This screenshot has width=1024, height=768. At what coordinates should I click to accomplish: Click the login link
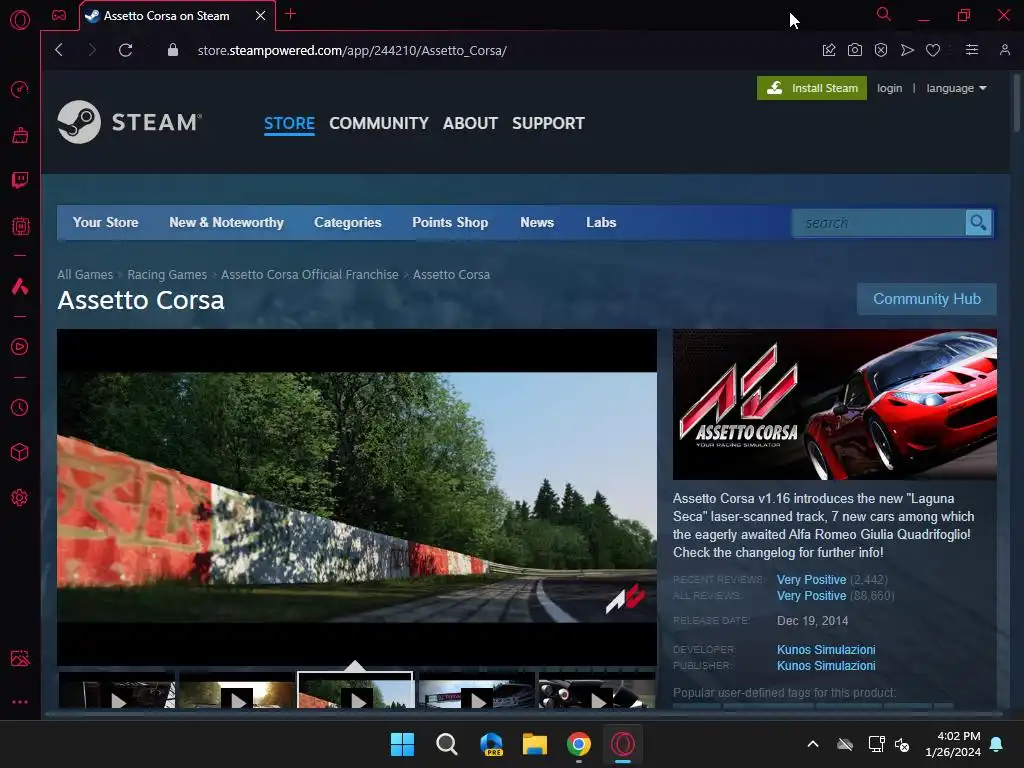tap(889, 88)
